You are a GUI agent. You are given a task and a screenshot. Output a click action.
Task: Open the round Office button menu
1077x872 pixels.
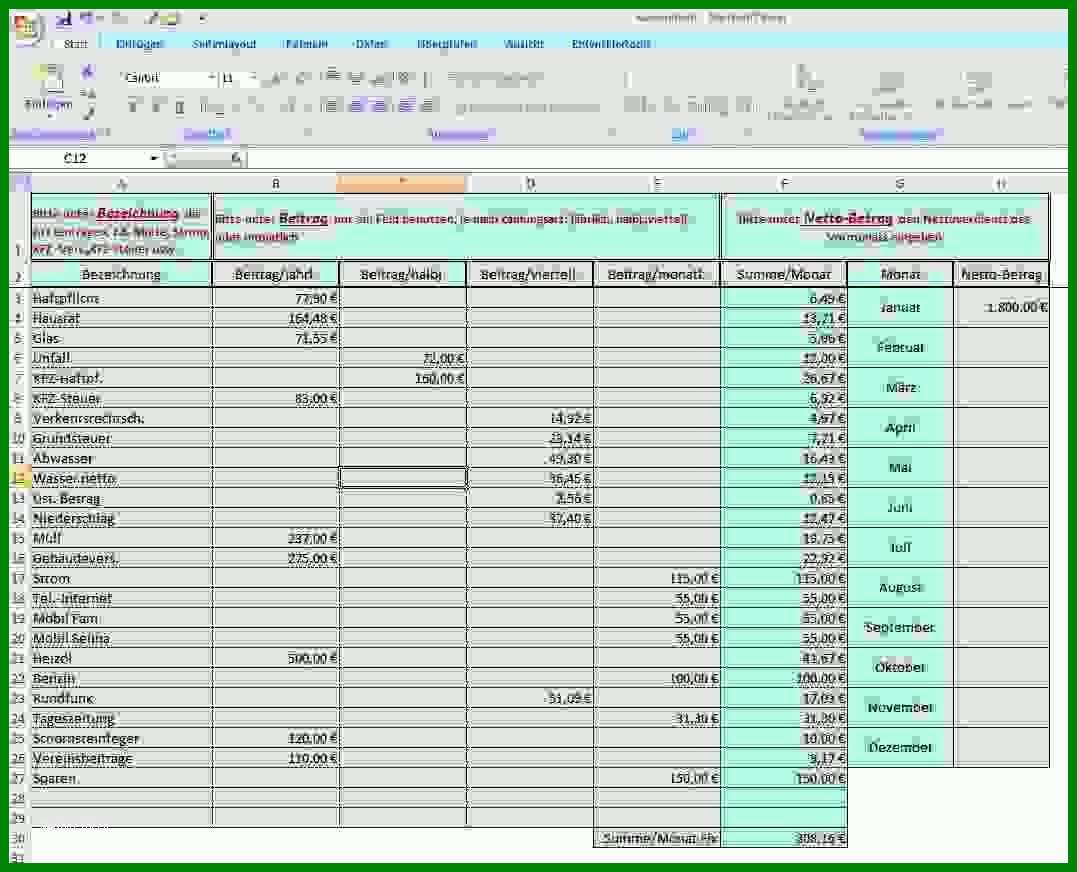27,29
